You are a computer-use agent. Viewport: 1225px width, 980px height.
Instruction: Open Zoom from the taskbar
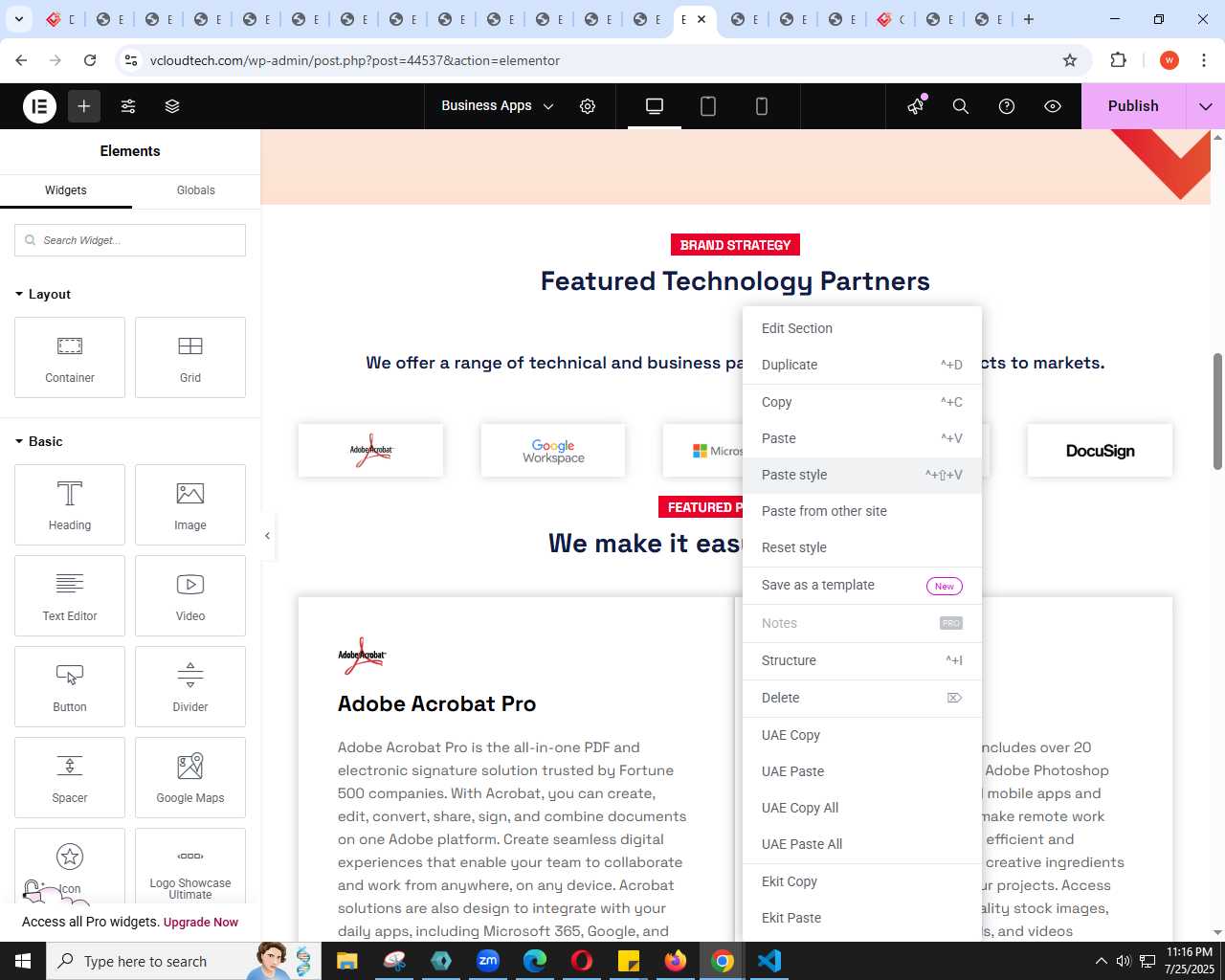point(488,961)
